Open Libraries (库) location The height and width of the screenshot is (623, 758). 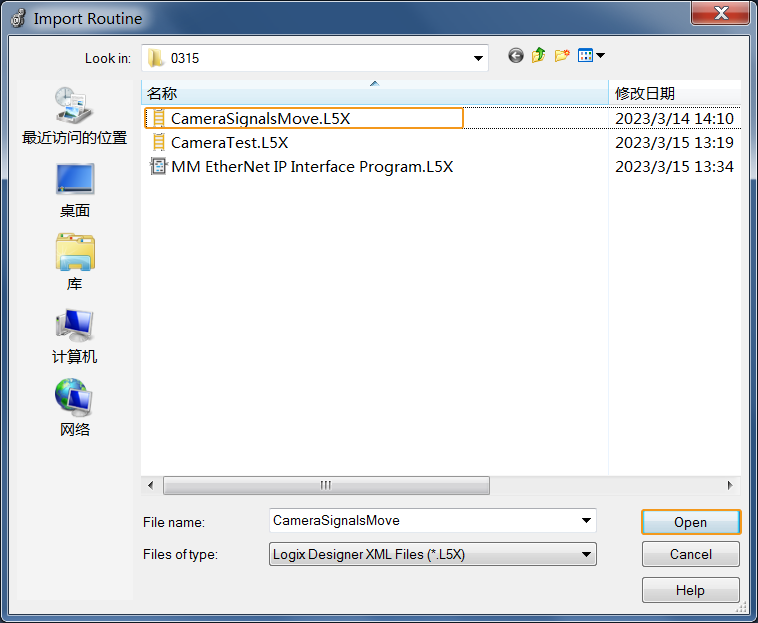click(74, 262)
